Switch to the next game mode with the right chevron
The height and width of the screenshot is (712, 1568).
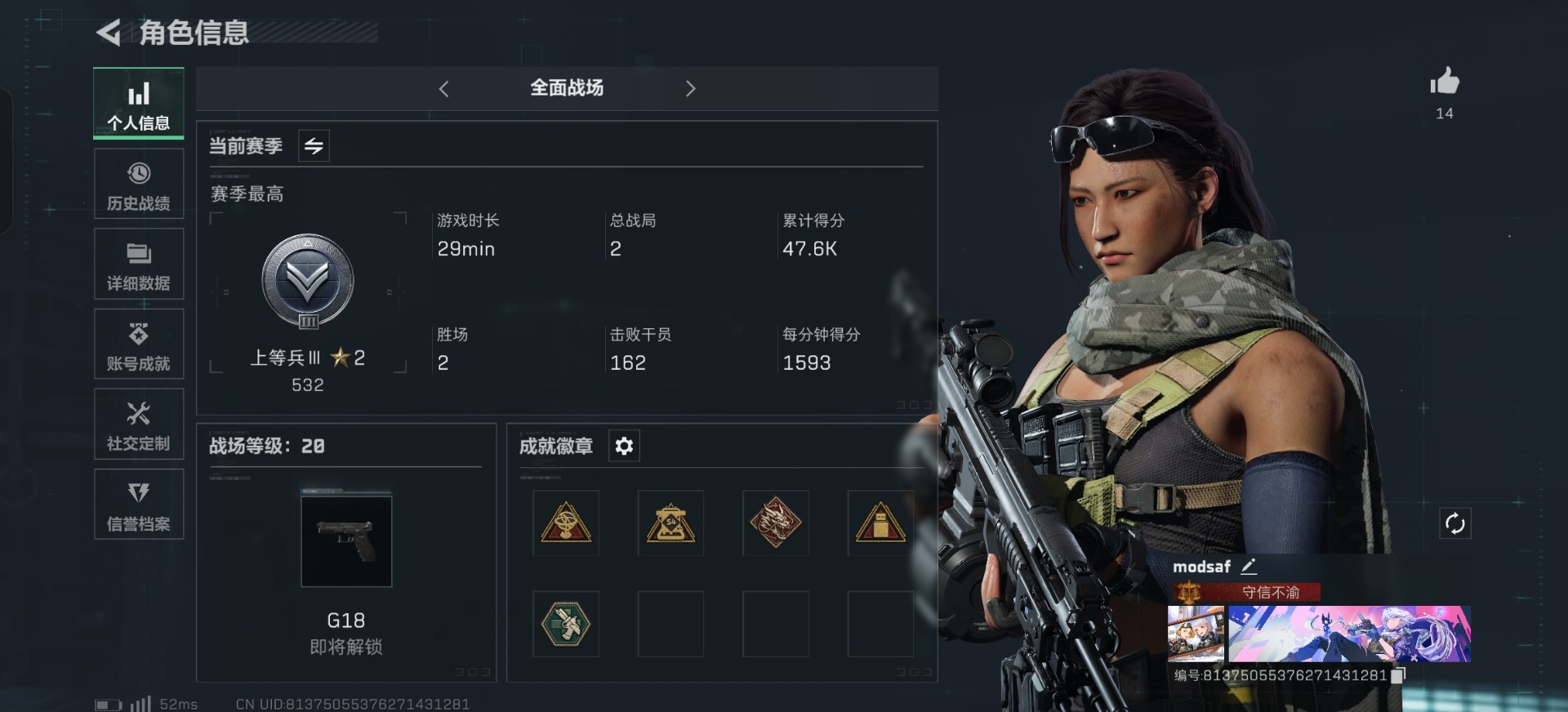pyautogui.click(x=691, y=88)
